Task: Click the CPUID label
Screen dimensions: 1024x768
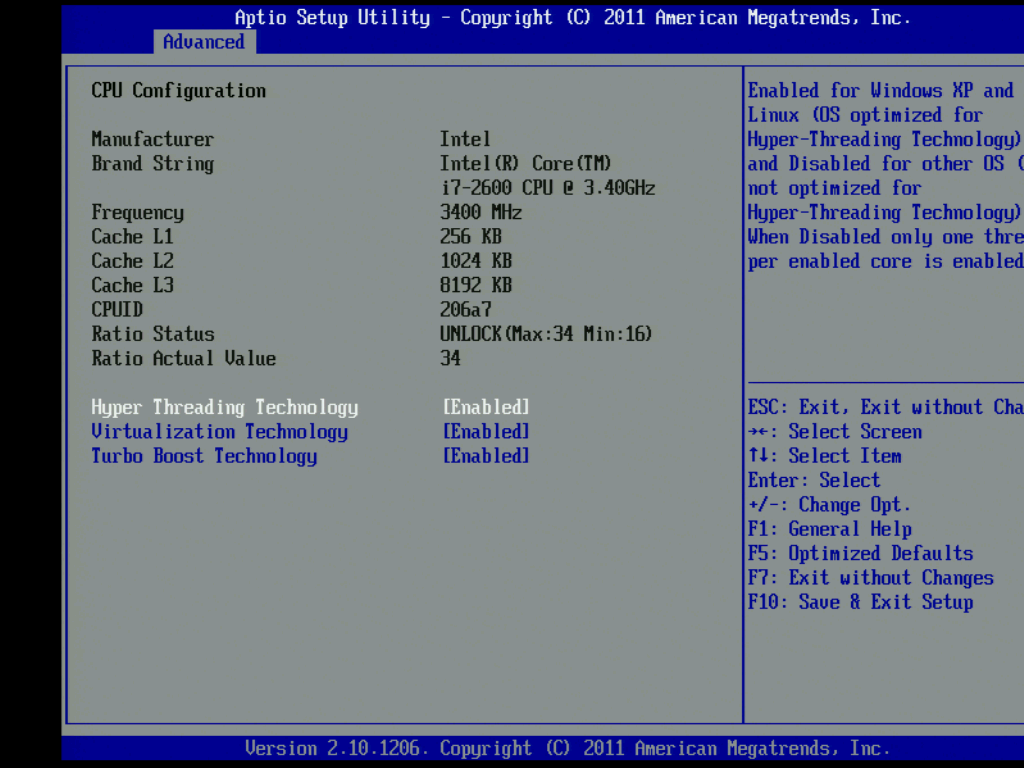Action: click(x=117, y=310)
